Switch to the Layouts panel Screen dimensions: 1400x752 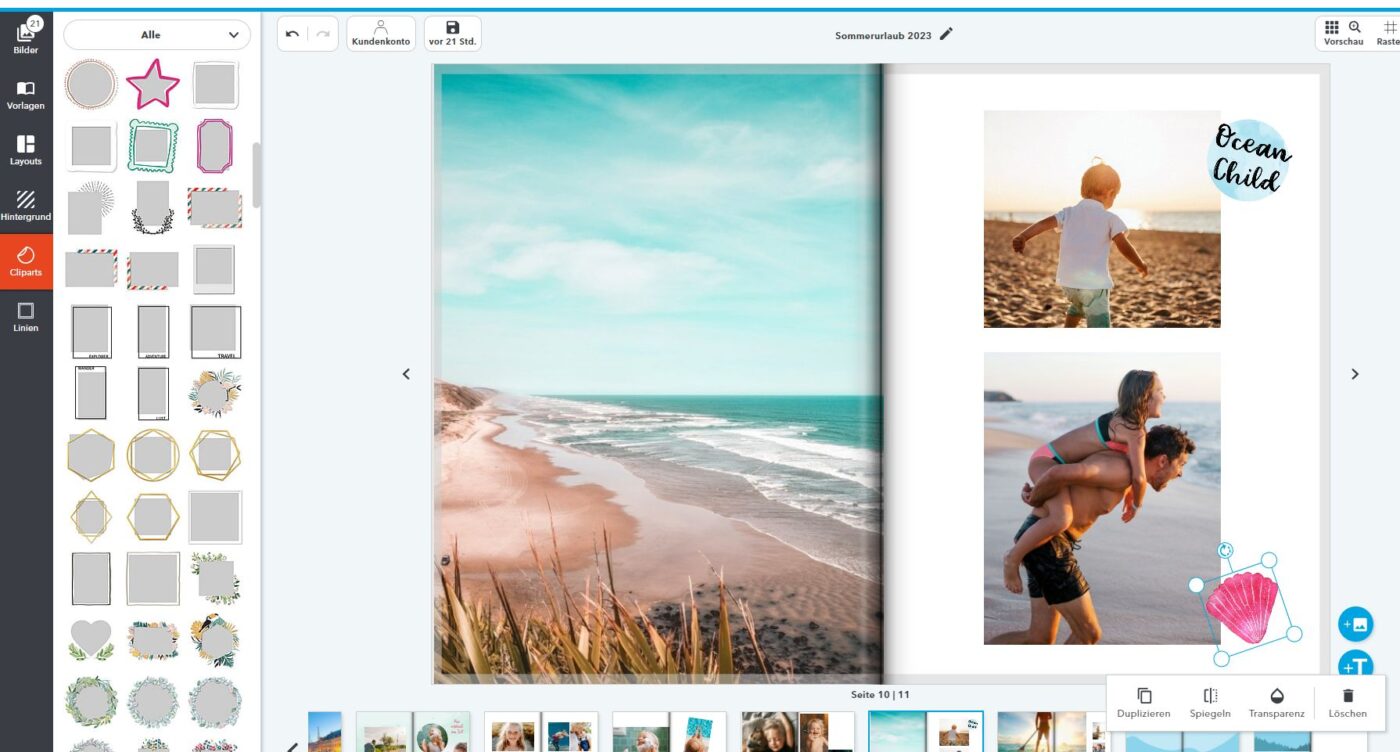point(26,150)
